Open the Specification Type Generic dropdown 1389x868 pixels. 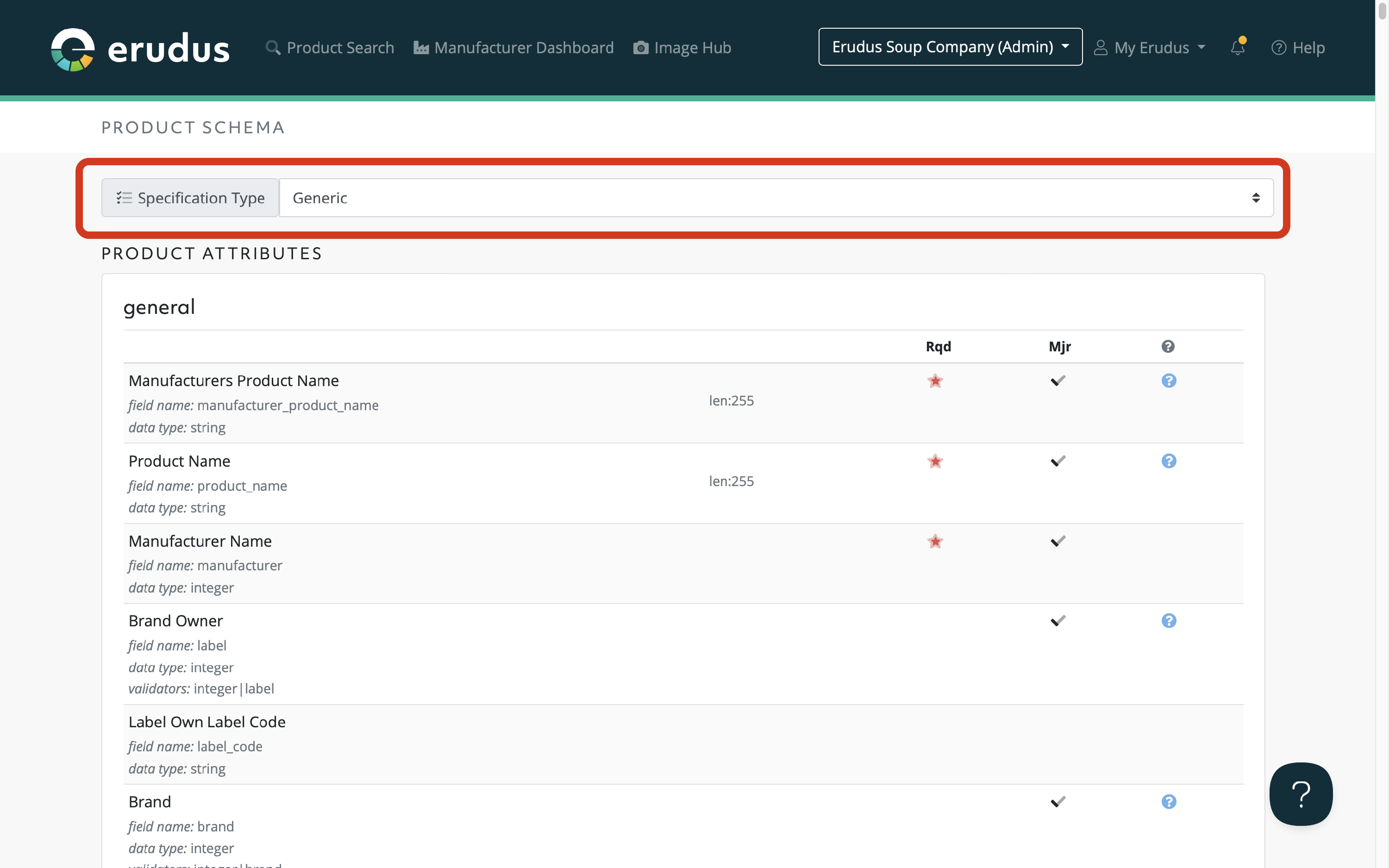pos(776,198)
